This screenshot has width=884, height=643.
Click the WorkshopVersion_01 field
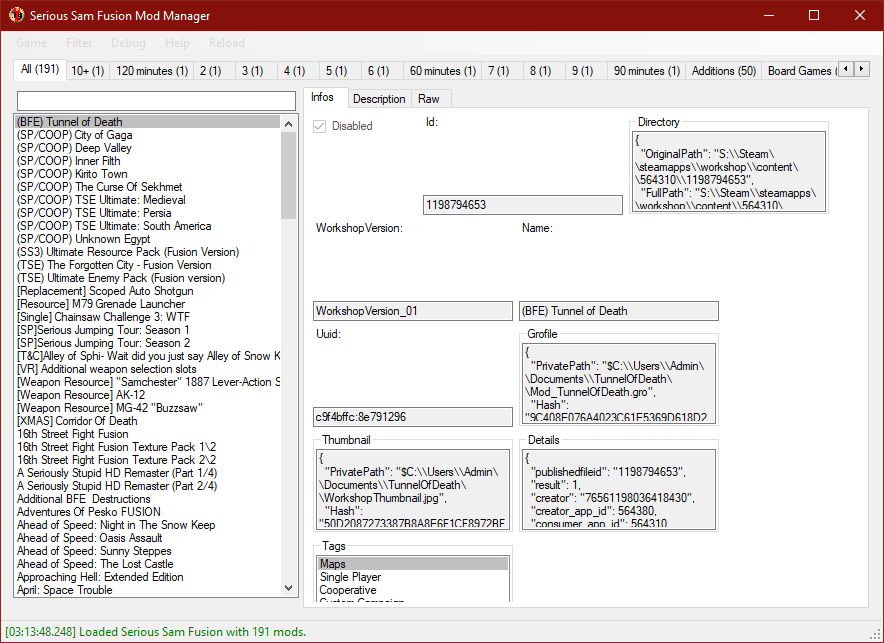pyautogui.click(x=413, y=311)
